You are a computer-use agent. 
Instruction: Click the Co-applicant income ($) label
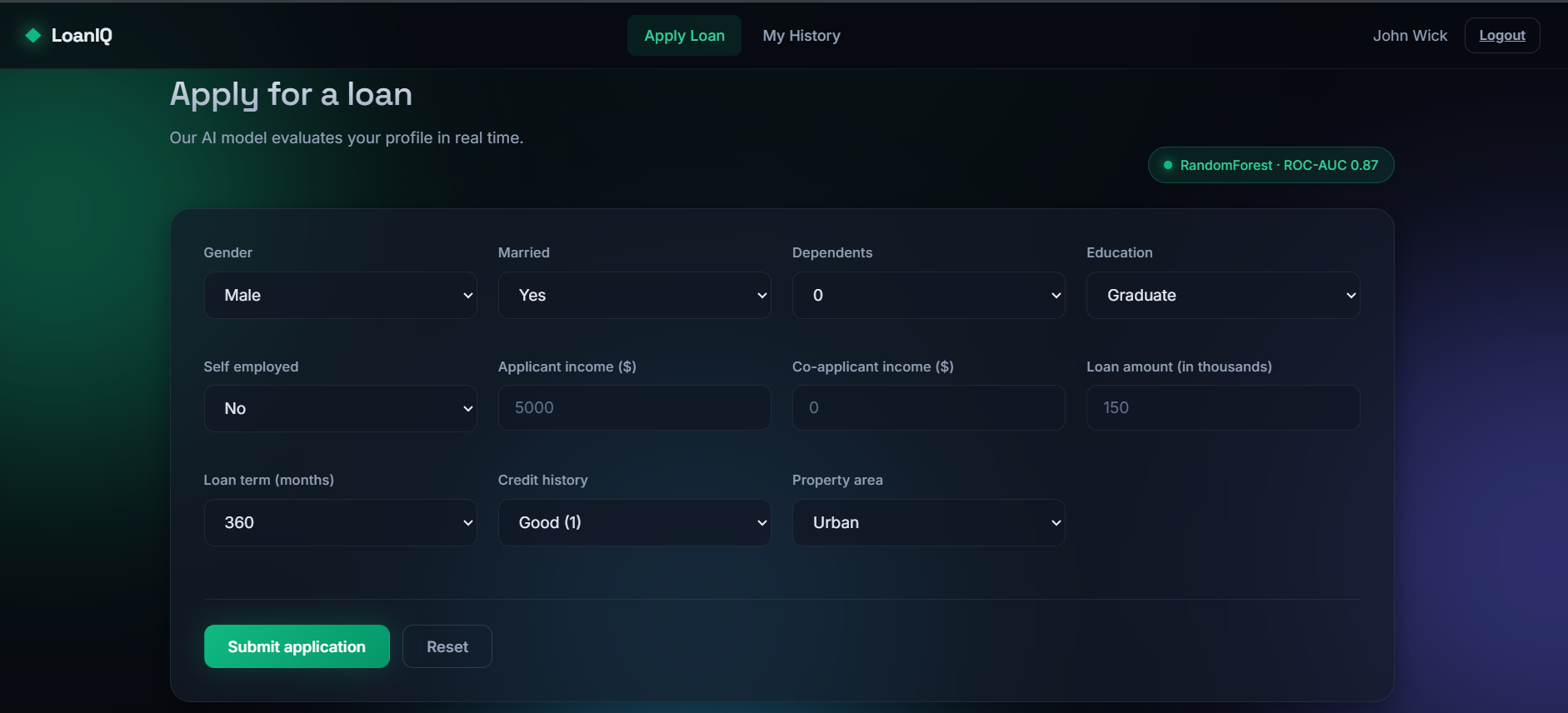coord(873,366)
